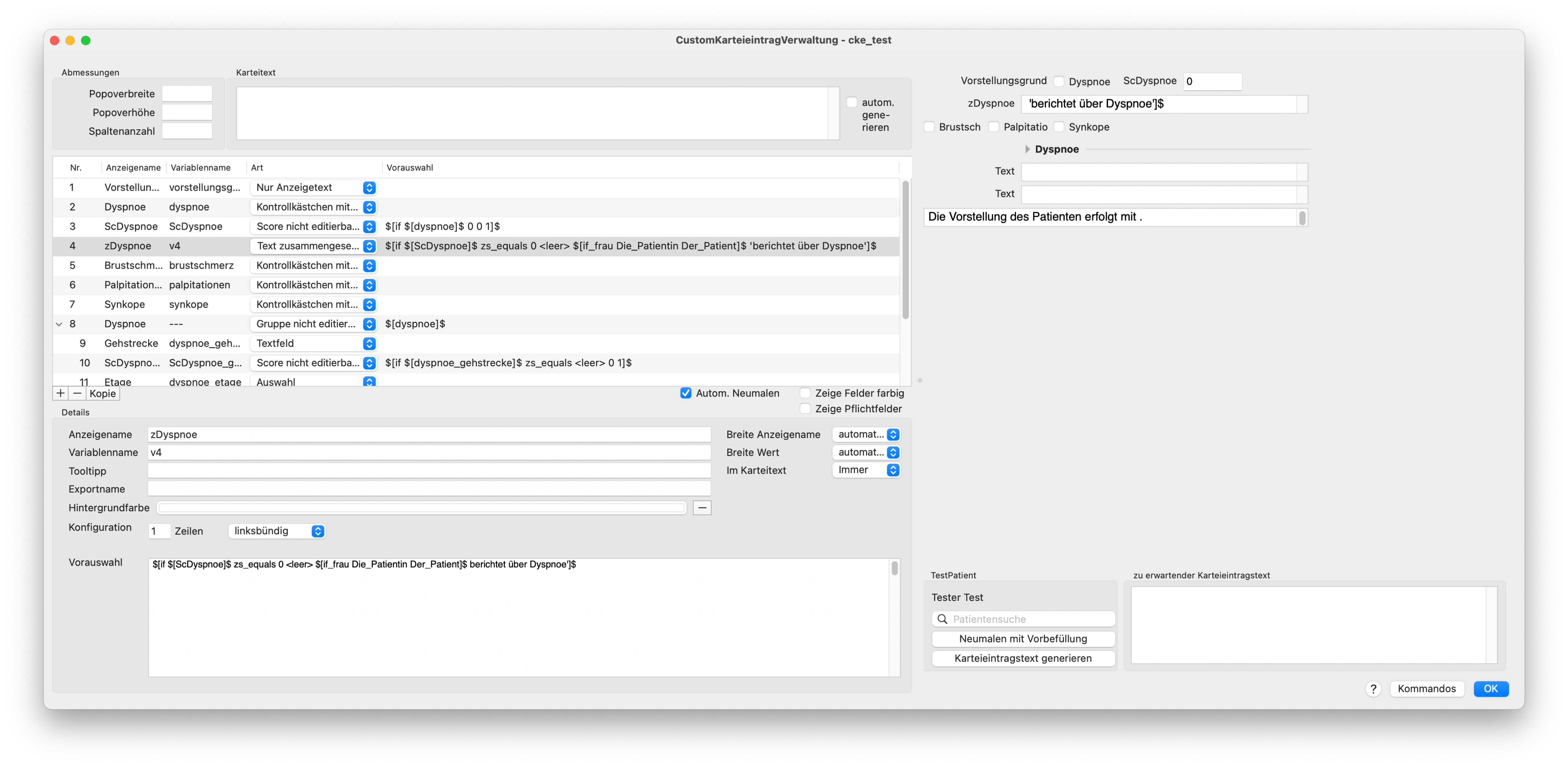Click the Popoverhöhe input field
Viewport: 1568px width, 767px height.
click(186, 113)
